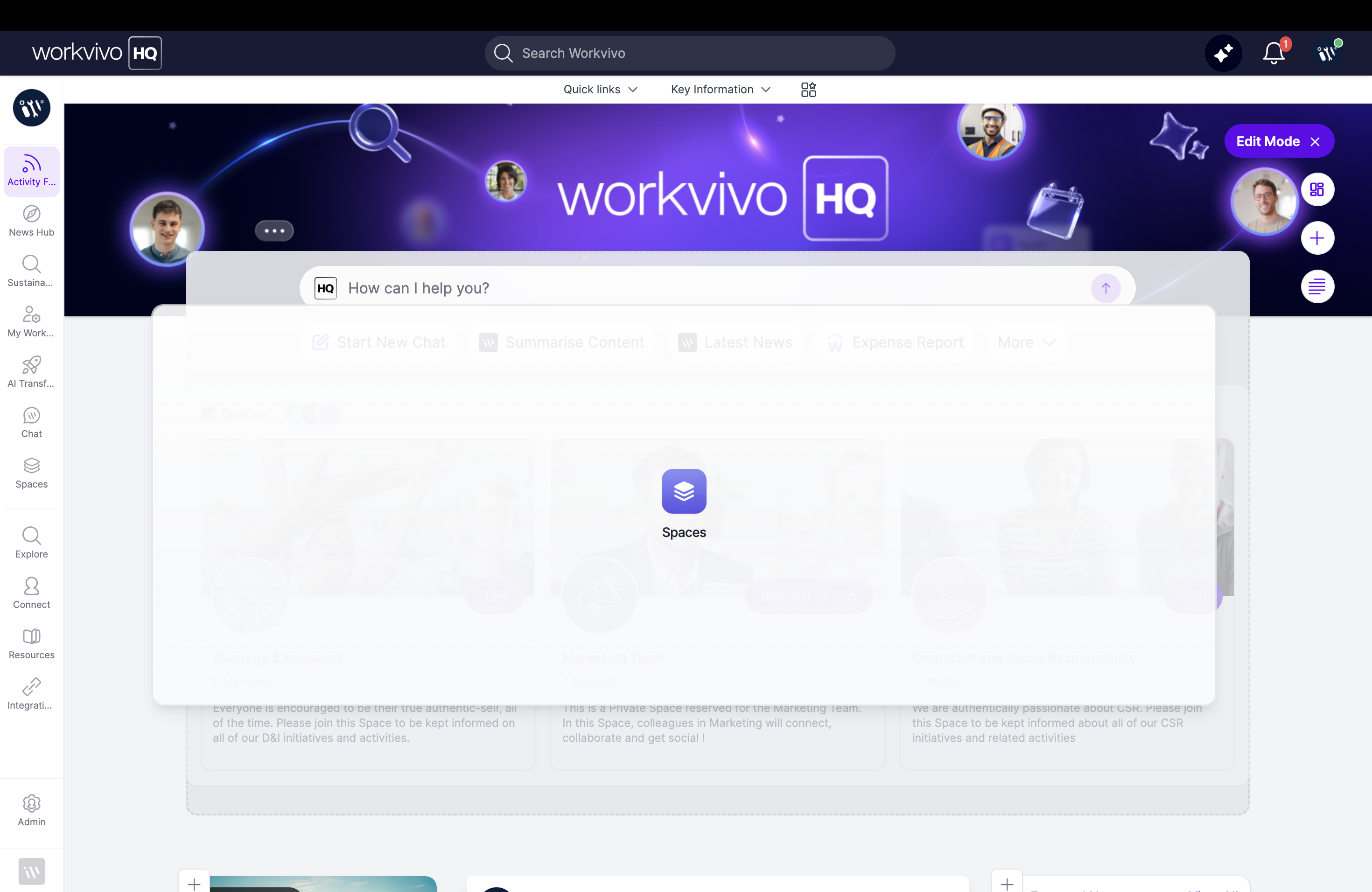Open the Workvivo HQ logo home link

pyautogui.click(x=97, y=53)
